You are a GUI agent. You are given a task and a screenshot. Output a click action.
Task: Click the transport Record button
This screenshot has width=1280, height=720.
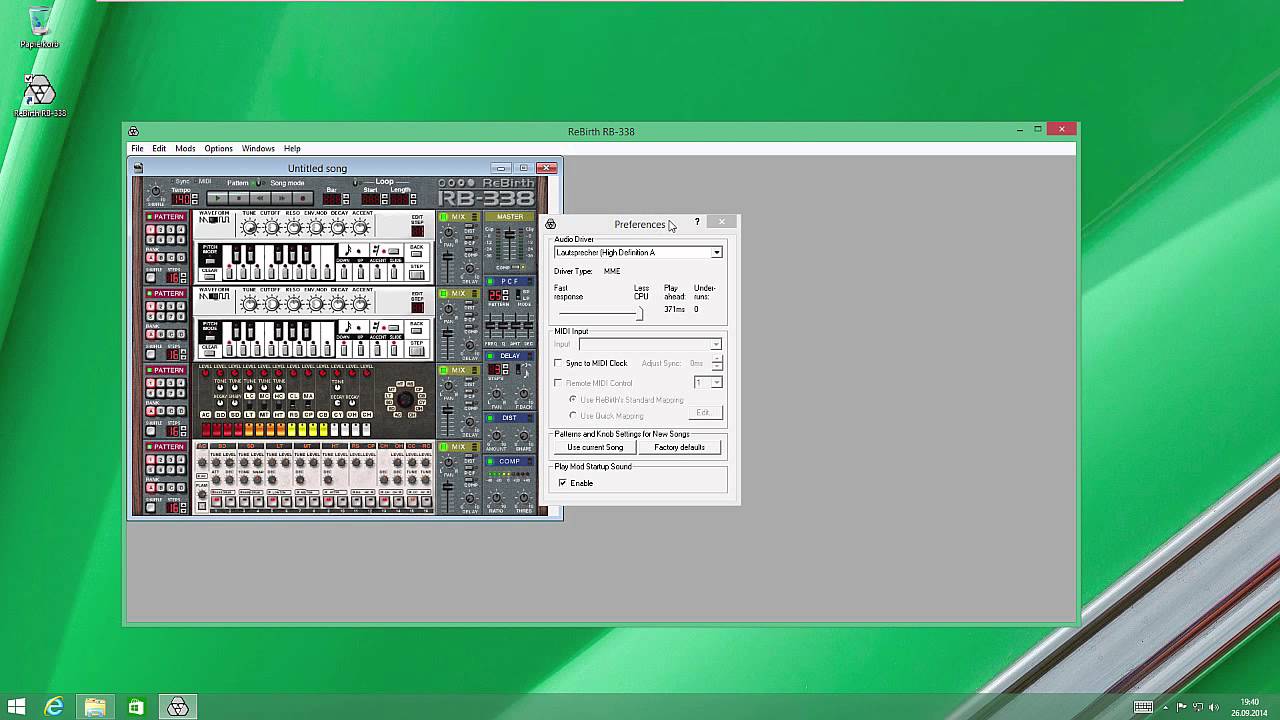tap(303, 198)
